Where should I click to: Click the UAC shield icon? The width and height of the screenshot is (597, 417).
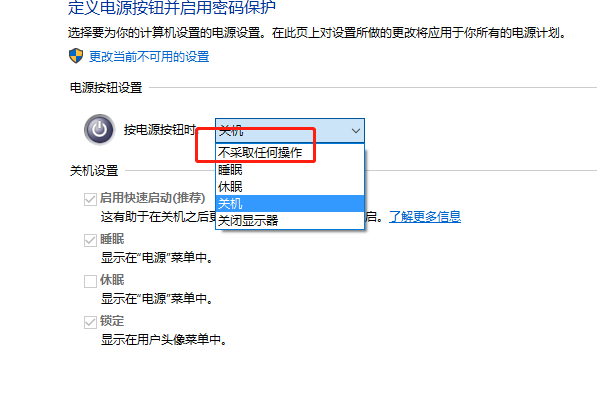76,56
